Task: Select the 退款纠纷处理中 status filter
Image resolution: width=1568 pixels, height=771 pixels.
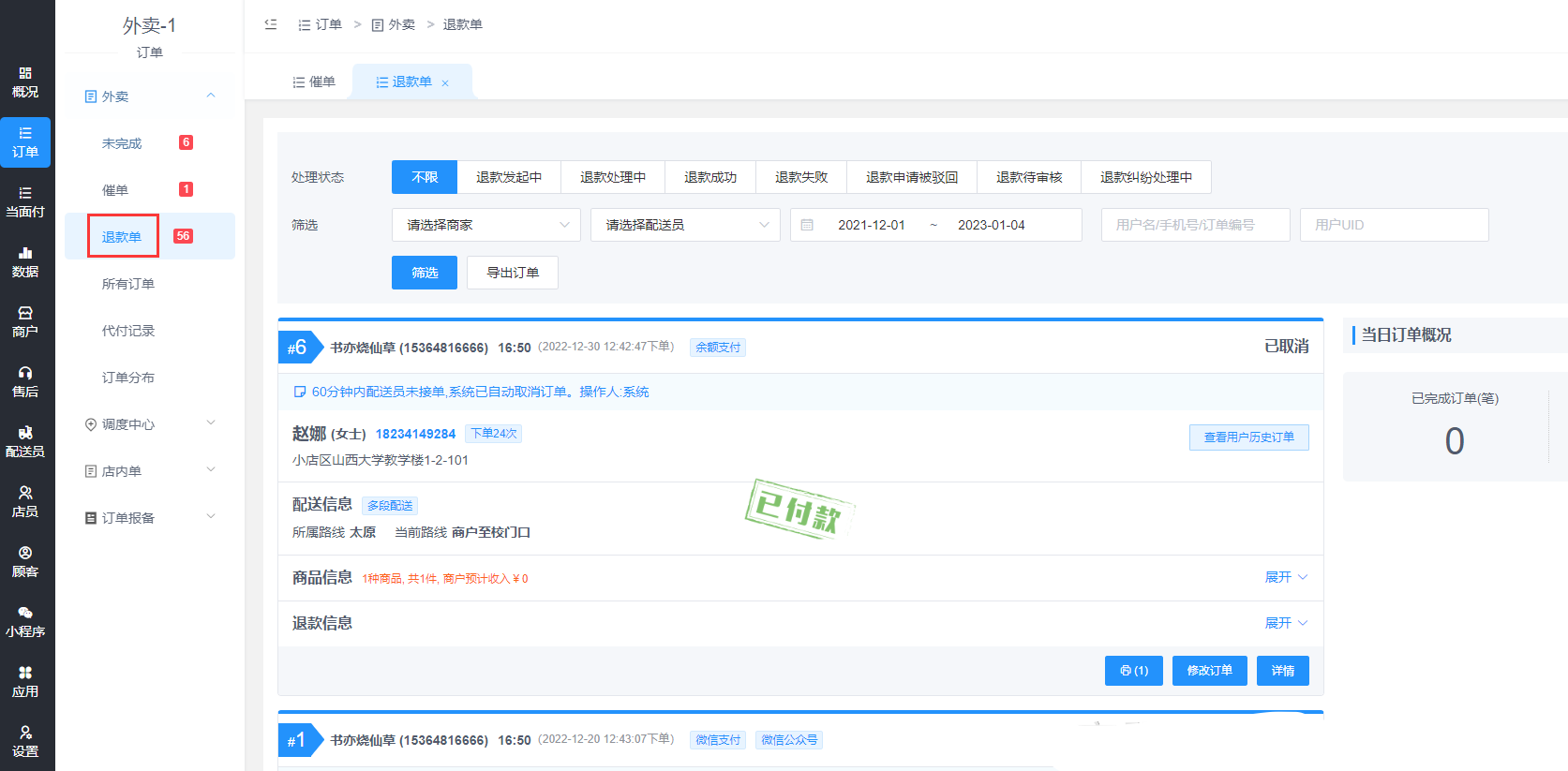Action: pos(1146,177)
